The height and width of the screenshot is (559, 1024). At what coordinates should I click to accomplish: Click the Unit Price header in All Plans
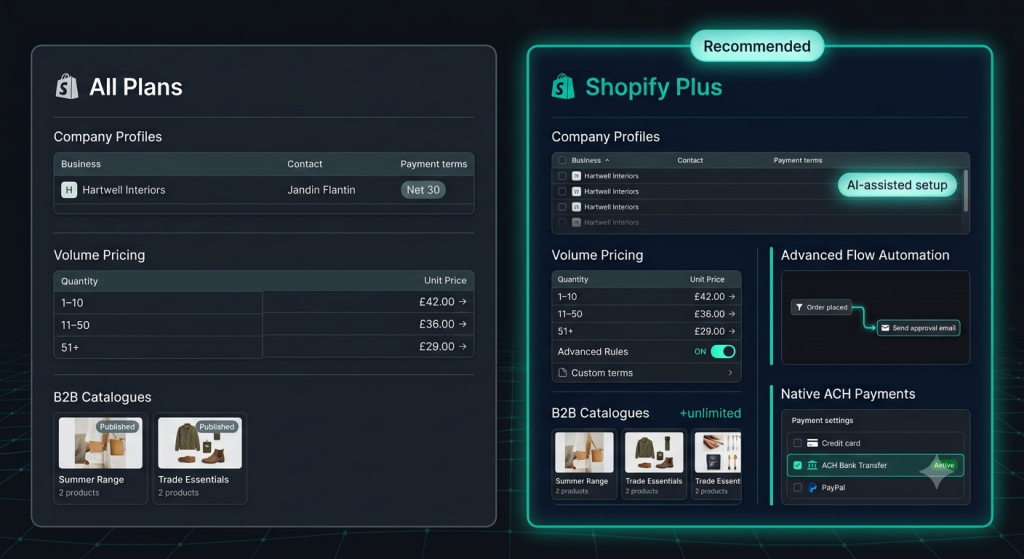pos(445,280)
